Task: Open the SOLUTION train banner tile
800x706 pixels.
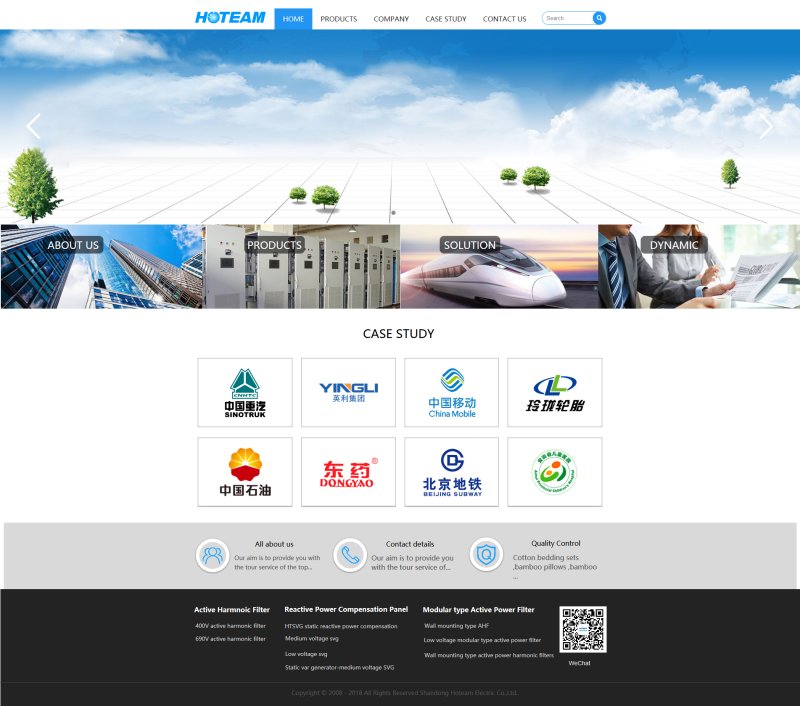Action: (x=499, y=266)
